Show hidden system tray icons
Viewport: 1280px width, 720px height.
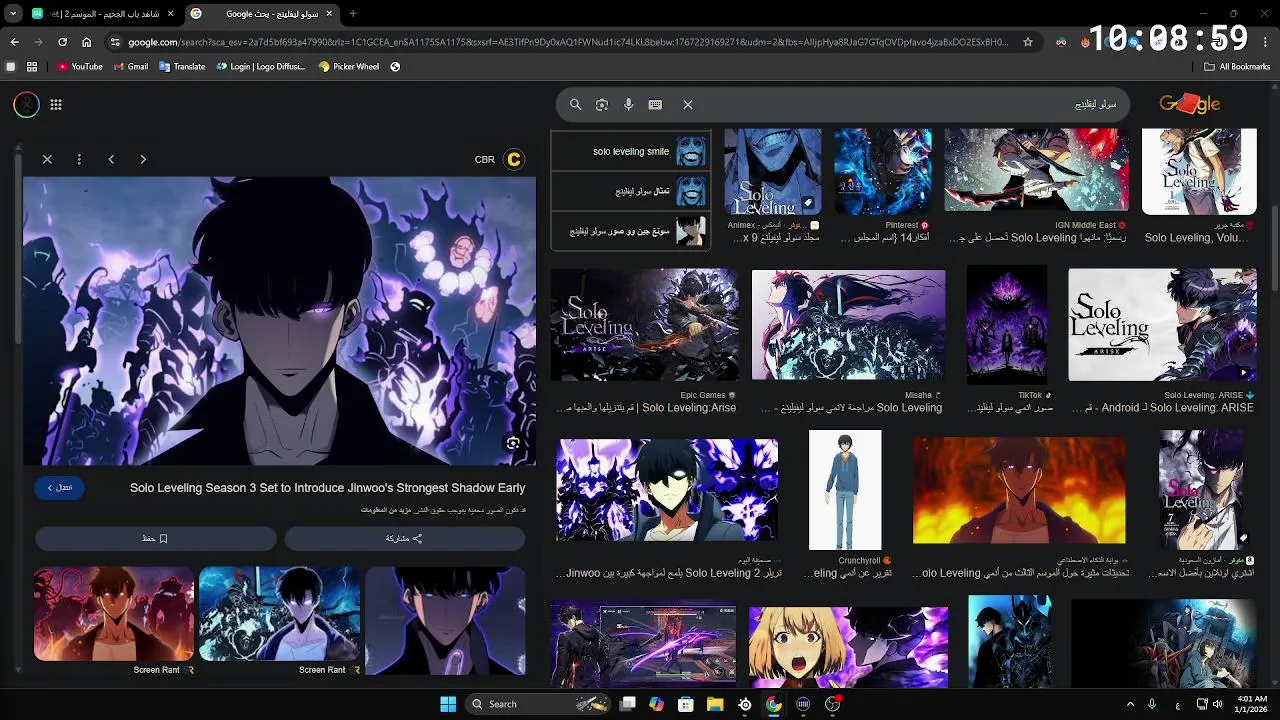[1130, 704]
